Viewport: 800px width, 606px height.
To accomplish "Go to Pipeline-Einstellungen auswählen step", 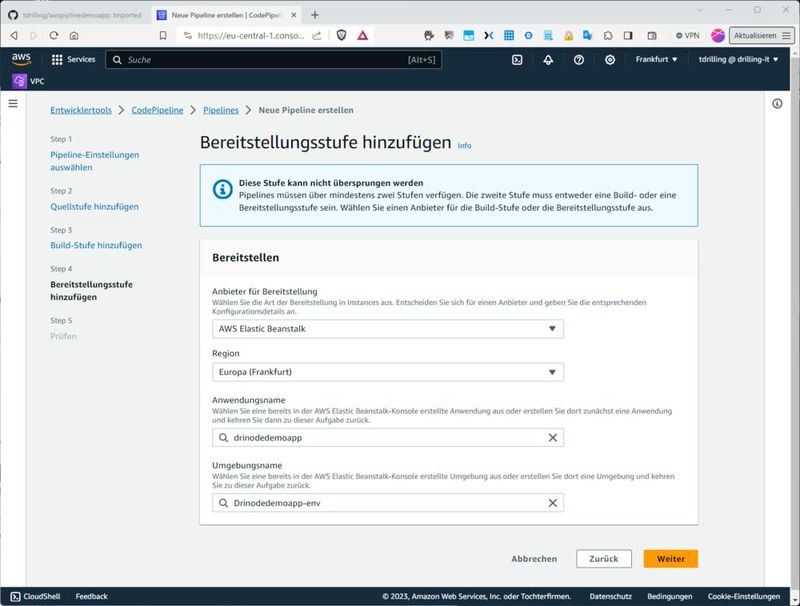I will [94, 161].
